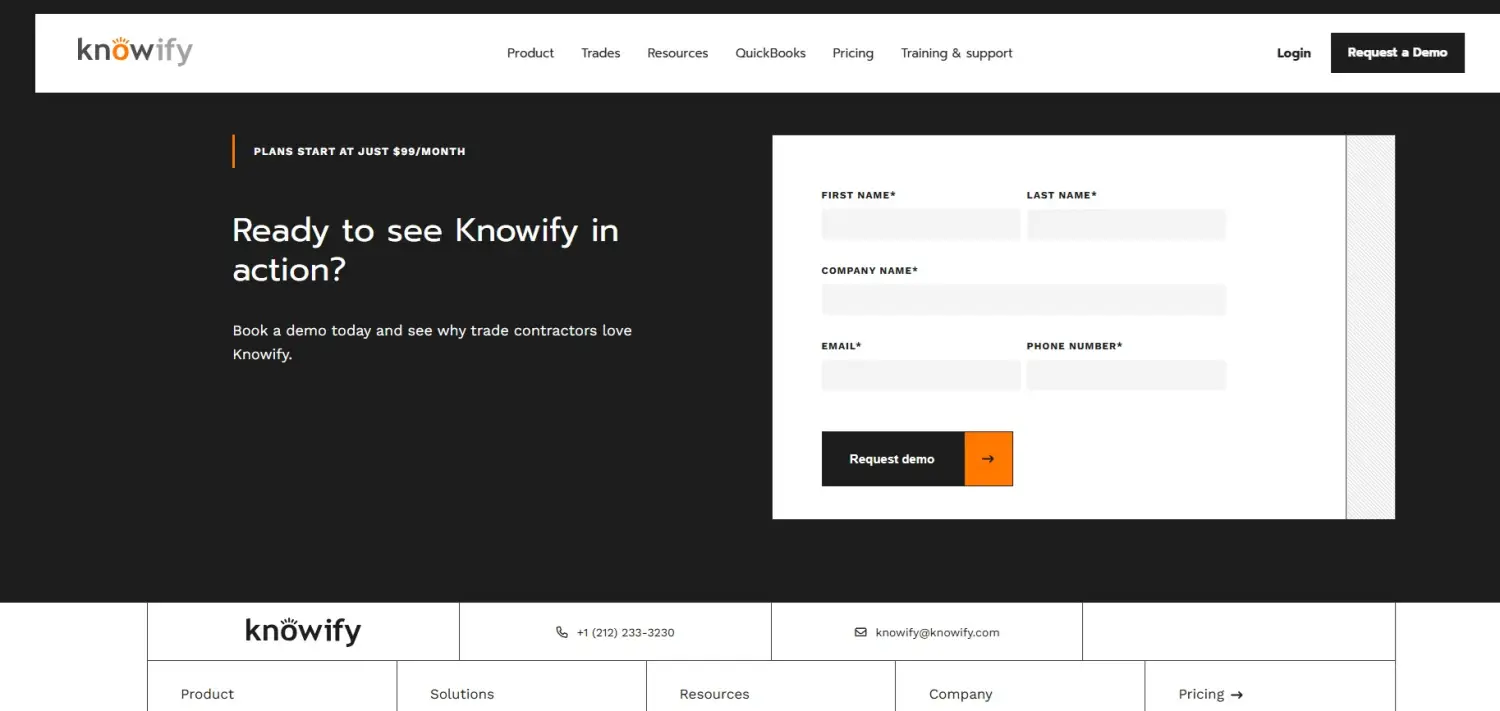Open Training & support menu
The height and width of the screenshot is (711, 1500).
pyautogui.click(x=957, y=53)
